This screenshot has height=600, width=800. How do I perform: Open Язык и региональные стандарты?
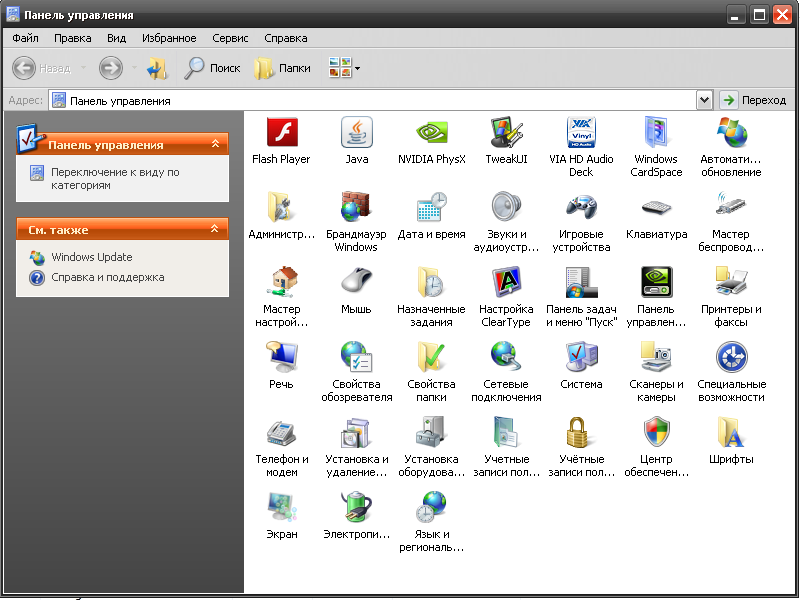432,522
